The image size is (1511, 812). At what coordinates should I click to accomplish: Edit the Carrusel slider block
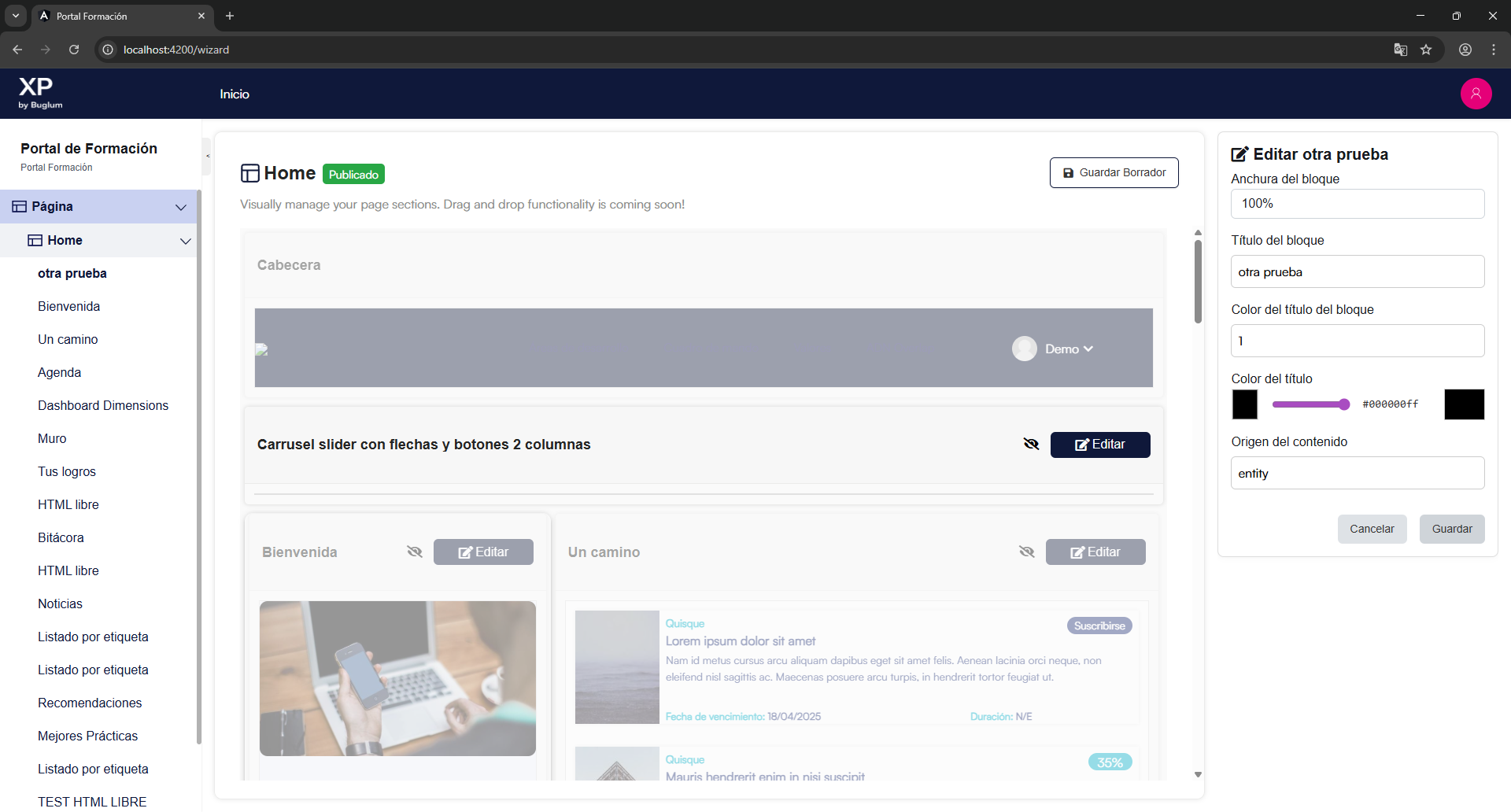click(1100, 445)
